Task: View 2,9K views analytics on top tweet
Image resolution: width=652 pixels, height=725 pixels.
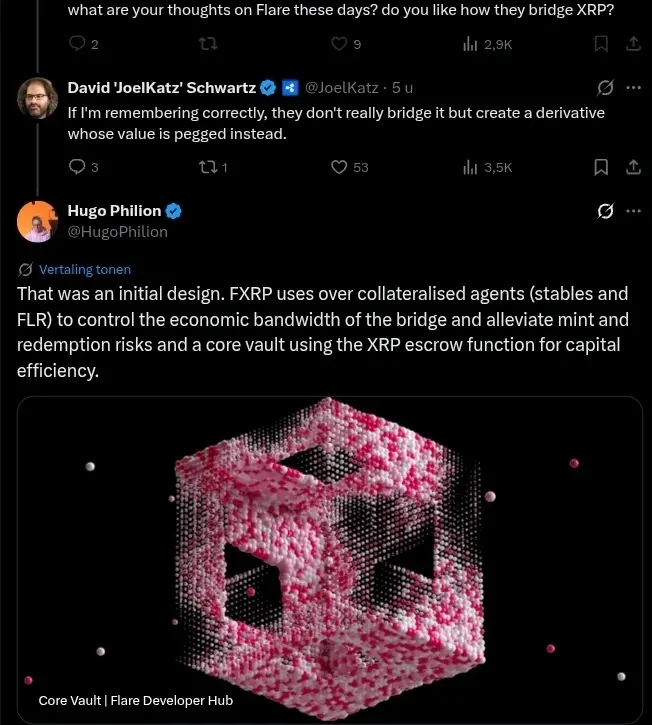Action: point(487,44)
